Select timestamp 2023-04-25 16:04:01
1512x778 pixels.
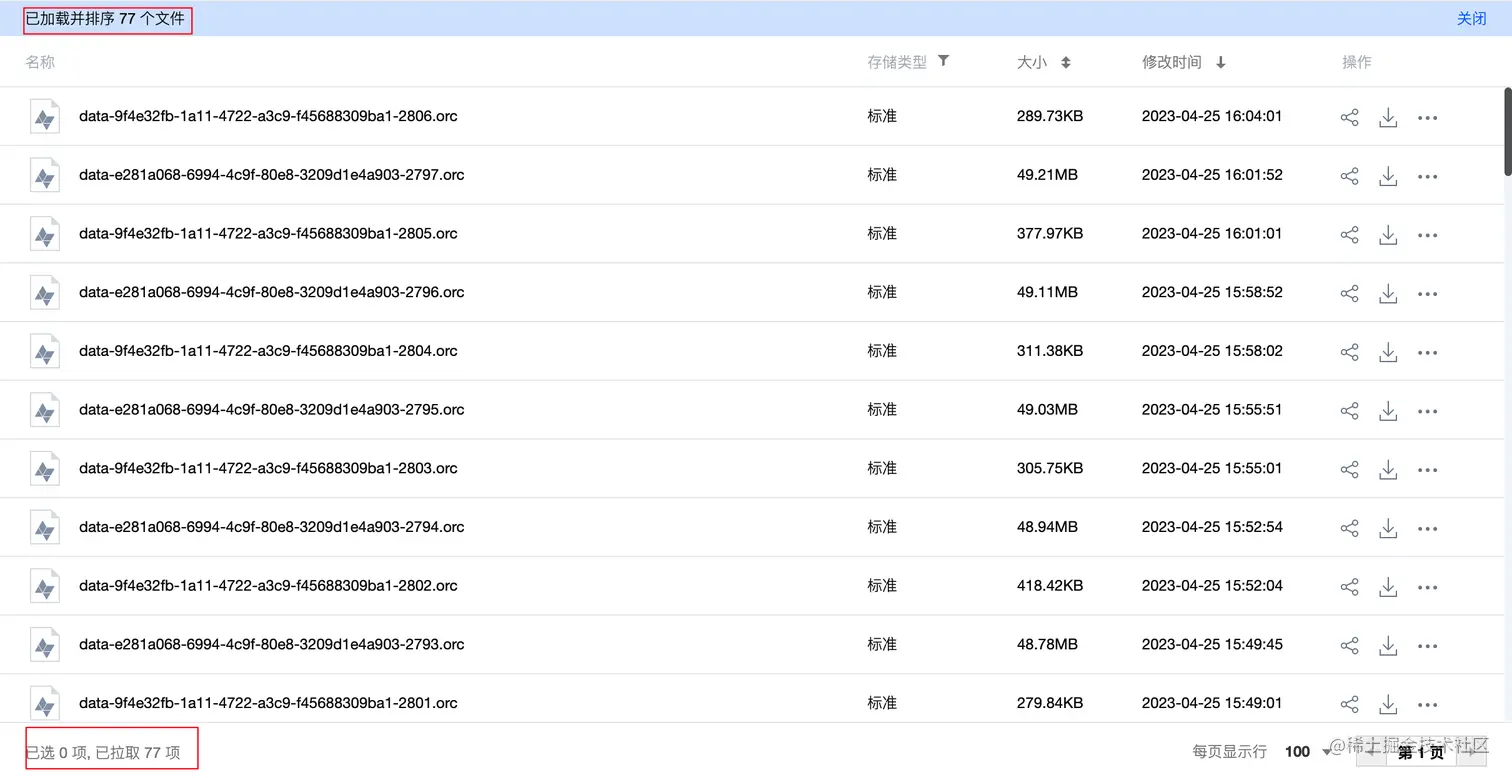(1212, 116)
